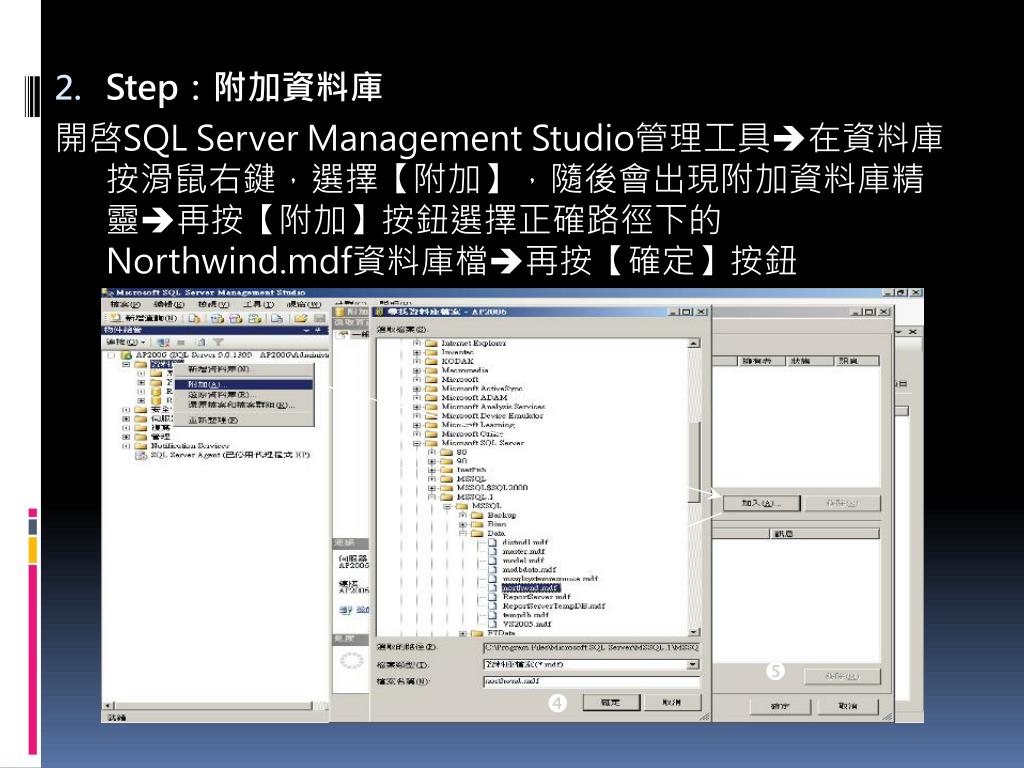Choose 還原資料庫(R)... from the context menu
Screen dimensions: 1024x768
click(244, 395)
